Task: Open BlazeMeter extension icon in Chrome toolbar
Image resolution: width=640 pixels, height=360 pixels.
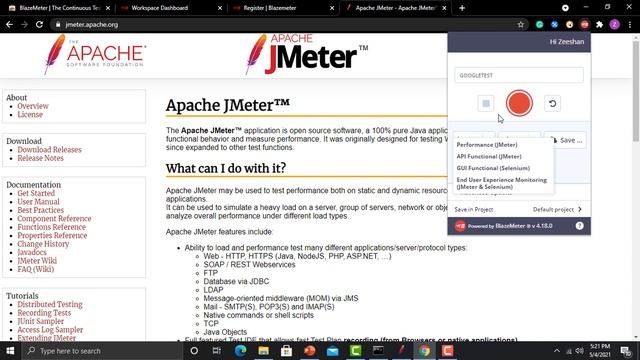Action: [584, 24]
